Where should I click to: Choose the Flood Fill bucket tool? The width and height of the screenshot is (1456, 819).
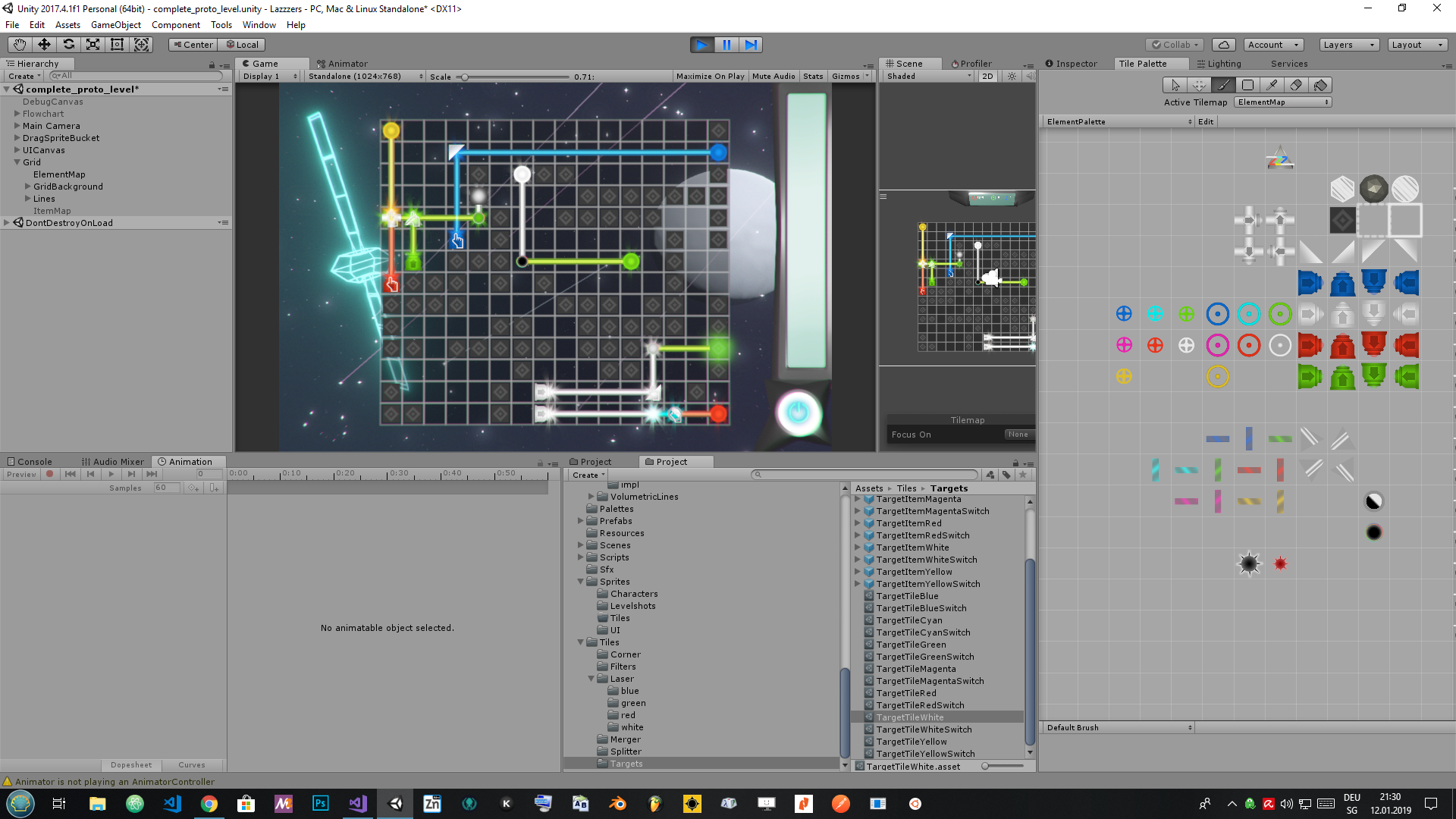tap(1320, 85)
